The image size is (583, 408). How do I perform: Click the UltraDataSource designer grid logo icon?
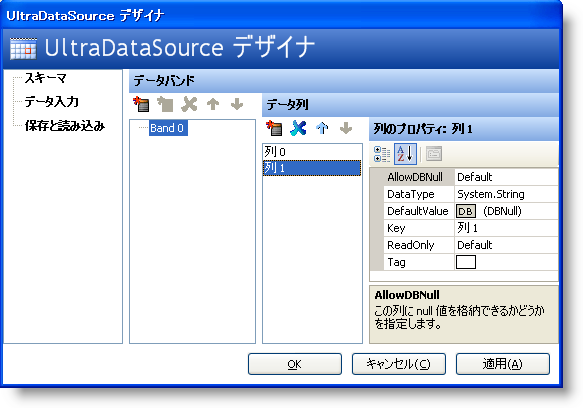[23, 49]
